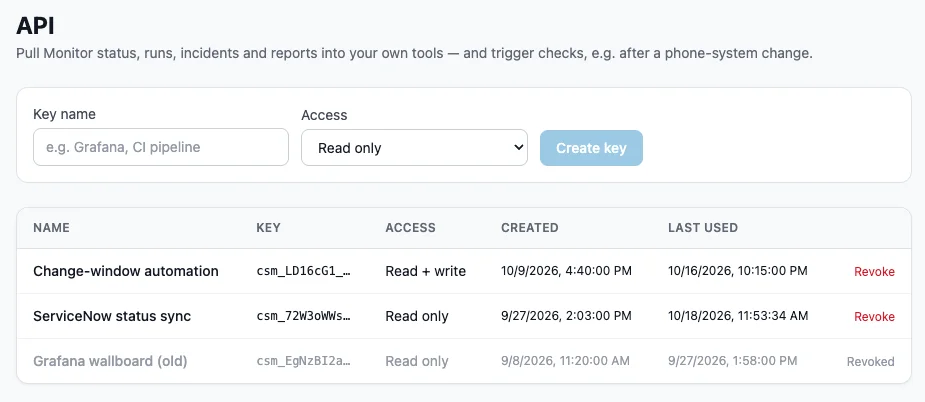The width and height of the screenshot is (925, 402).
Task: Revoke the ServiceNow status sync key
Action: (874, 316)
